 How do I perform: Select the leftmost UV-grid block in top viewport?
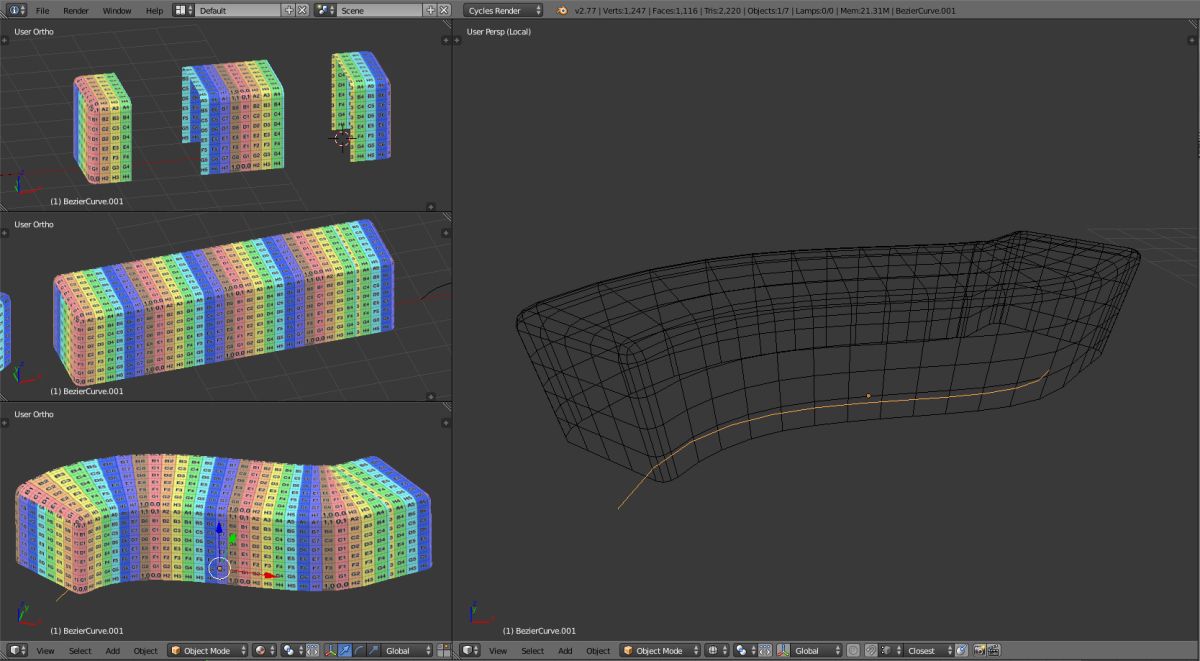pyautogui.click(x=103, y=127)
